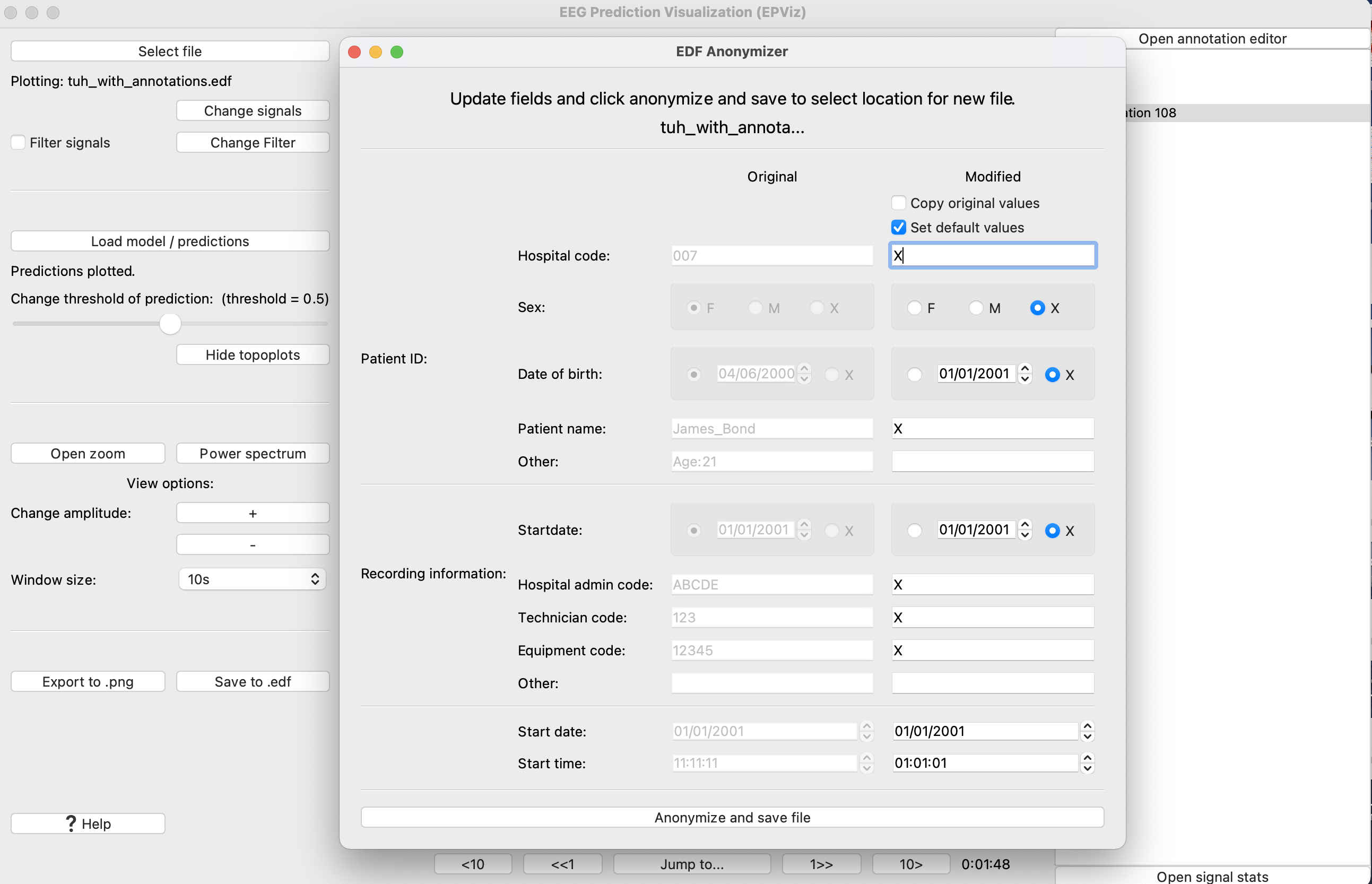Step back one with <<1 button
Viewport: 1372px width, 884px height.
[562, 863]
